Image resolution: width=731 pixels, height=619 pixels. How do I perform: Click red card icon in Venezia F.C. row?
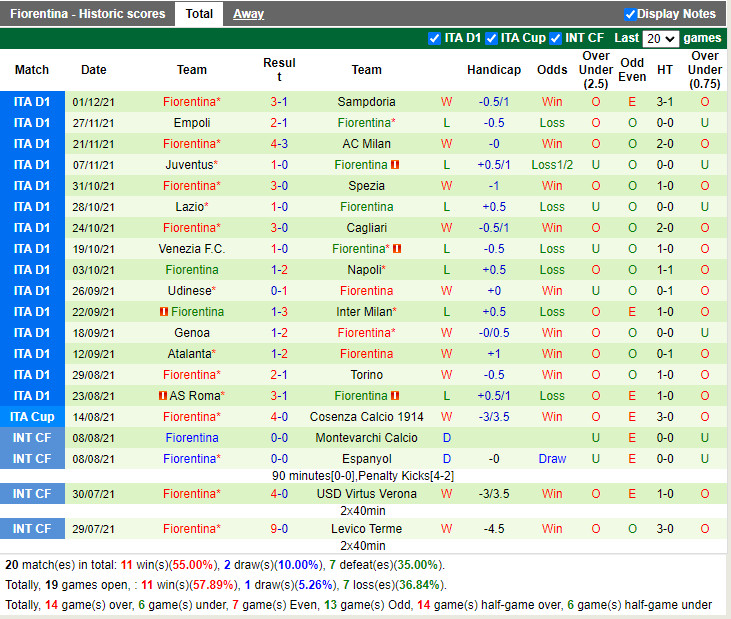[x=397, y=249]
